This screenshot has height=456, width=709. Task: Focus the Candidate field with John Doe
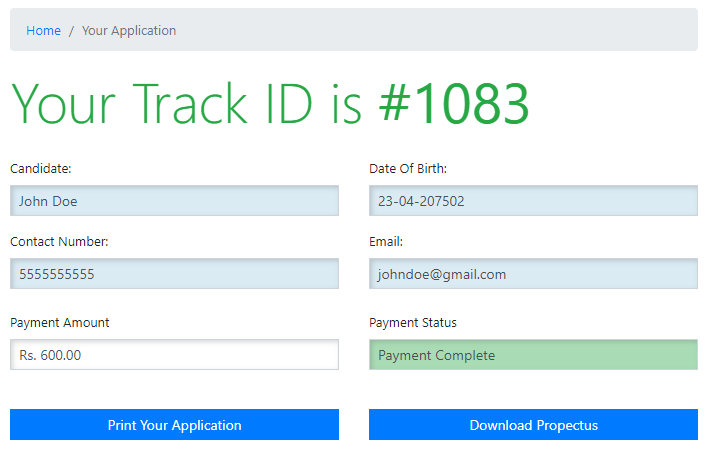coord(174,201)
